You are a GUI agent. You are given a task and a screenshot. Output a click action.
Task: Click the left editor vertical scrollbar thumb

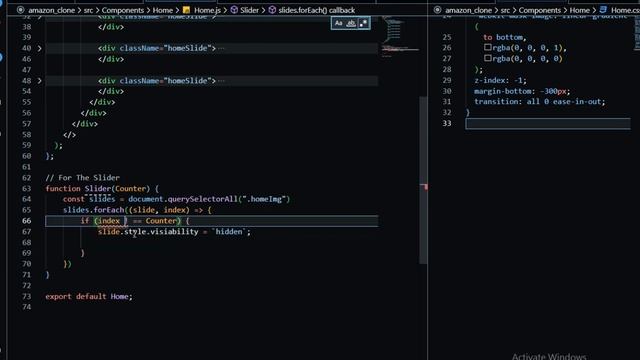[423, 180]
